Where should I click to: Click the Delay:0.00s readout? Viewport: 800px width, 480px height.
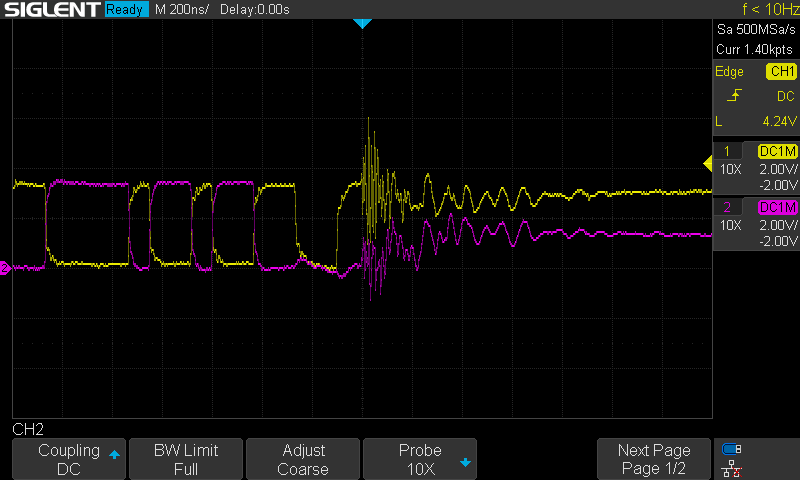[x=255, y=9]
